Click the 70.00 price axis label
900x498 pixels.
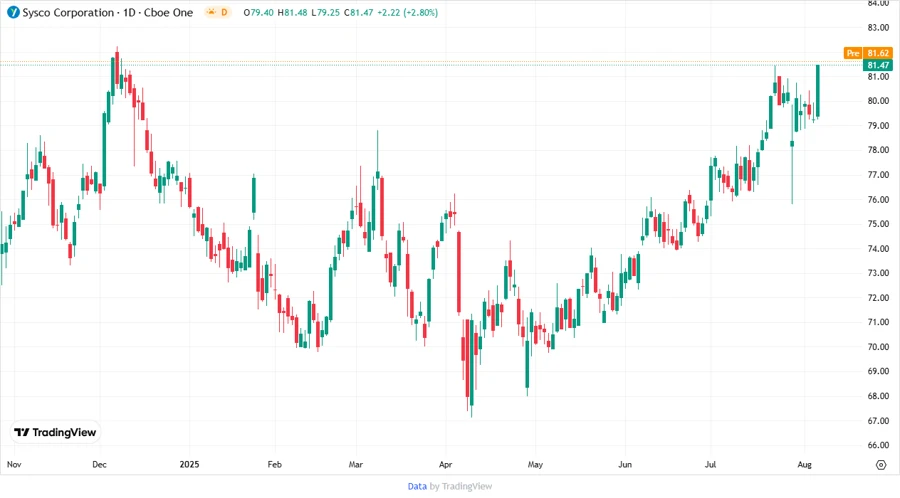coord(878,347)
